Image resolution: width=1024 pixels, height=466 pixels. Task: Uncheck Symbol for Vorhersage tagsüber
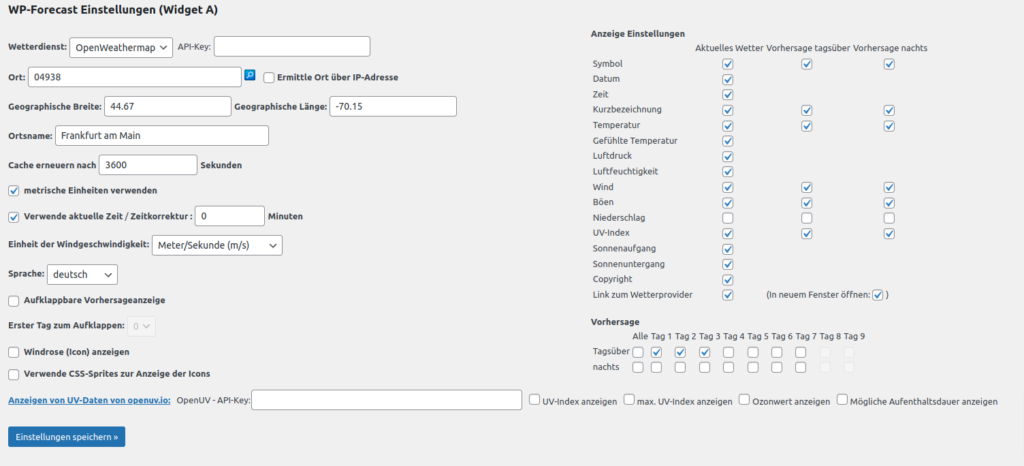(x=807, y=64)
